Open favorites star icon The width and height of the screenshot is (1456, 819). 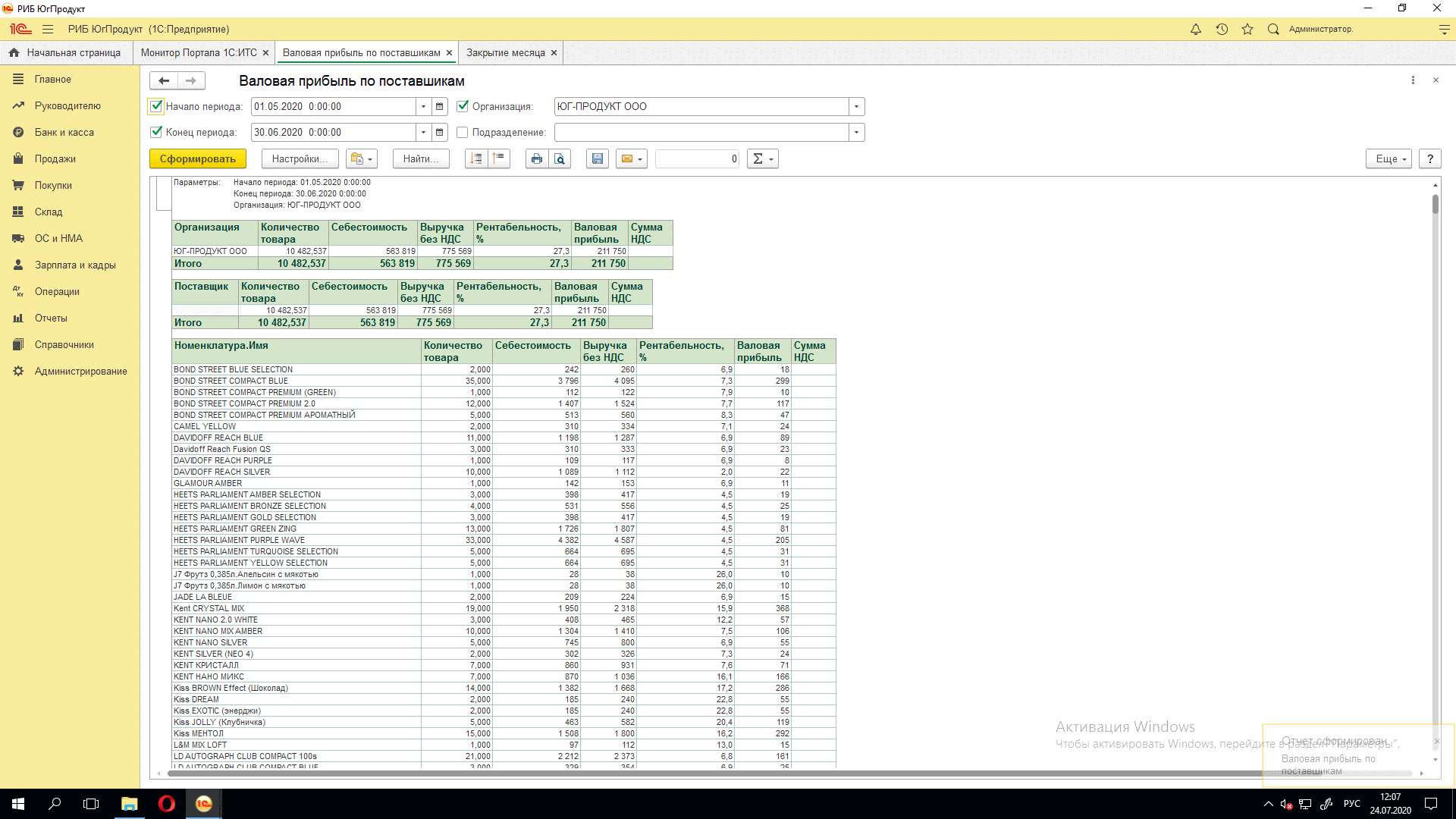click(x=1247, y=30)
